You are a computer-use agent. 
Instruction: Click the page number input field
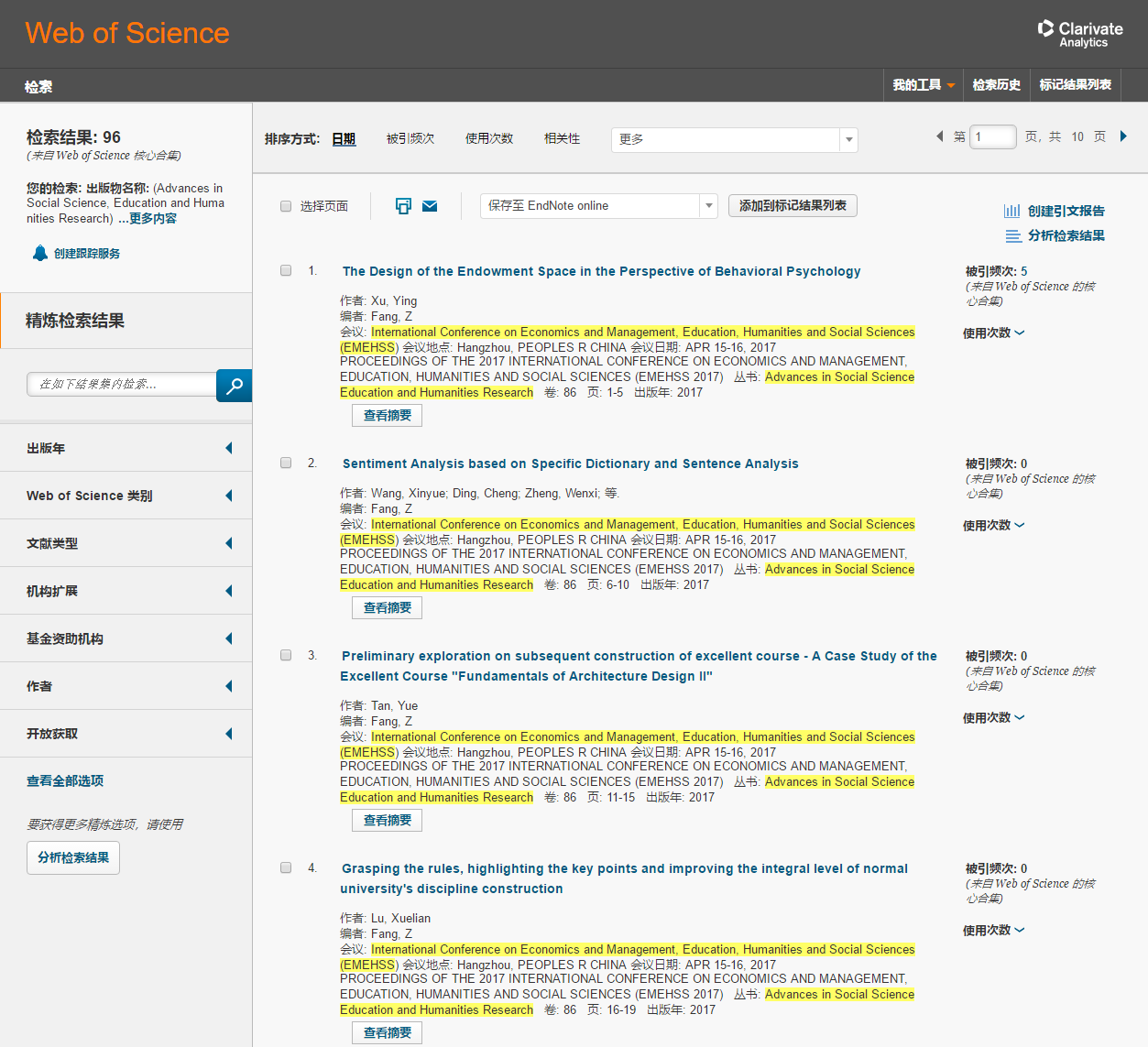pyautogui.click(x=993, y=136)
